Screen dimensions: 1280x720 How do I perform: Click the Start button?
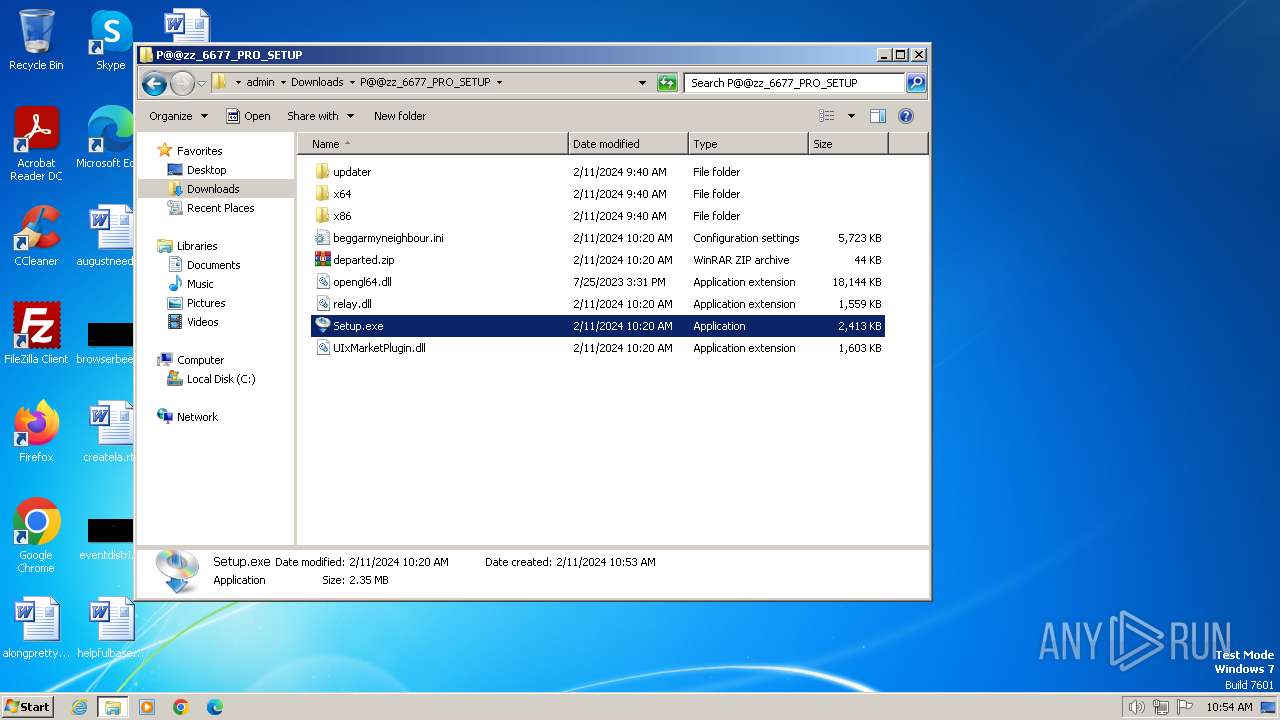[x=27, y=707]
